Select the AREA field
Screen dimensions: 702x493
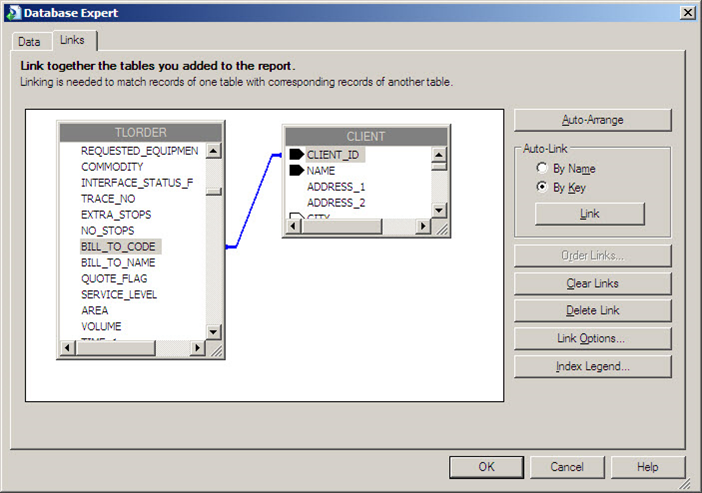coord(94,310)
